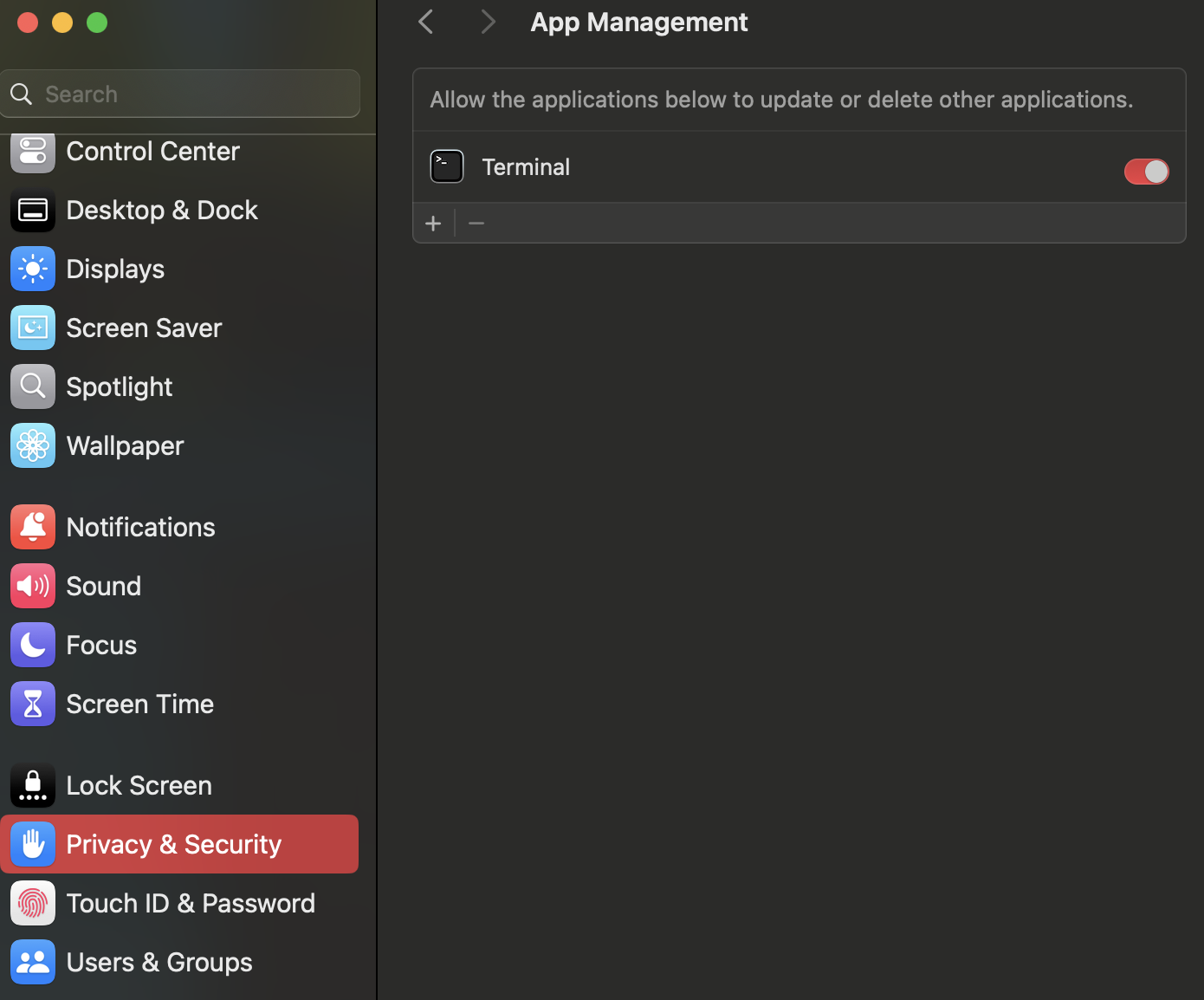
Task: Open Desktop & Dock settings
Action: point(179,211)
